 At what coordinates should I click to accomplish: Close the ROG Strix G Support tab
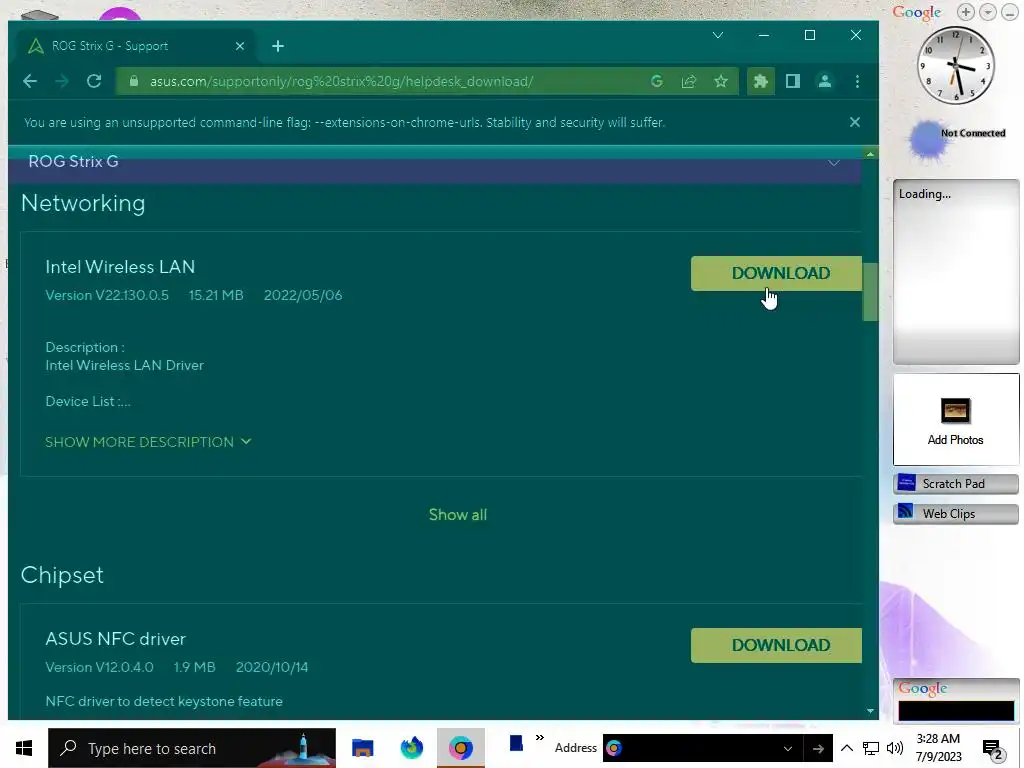click(240, 46)
